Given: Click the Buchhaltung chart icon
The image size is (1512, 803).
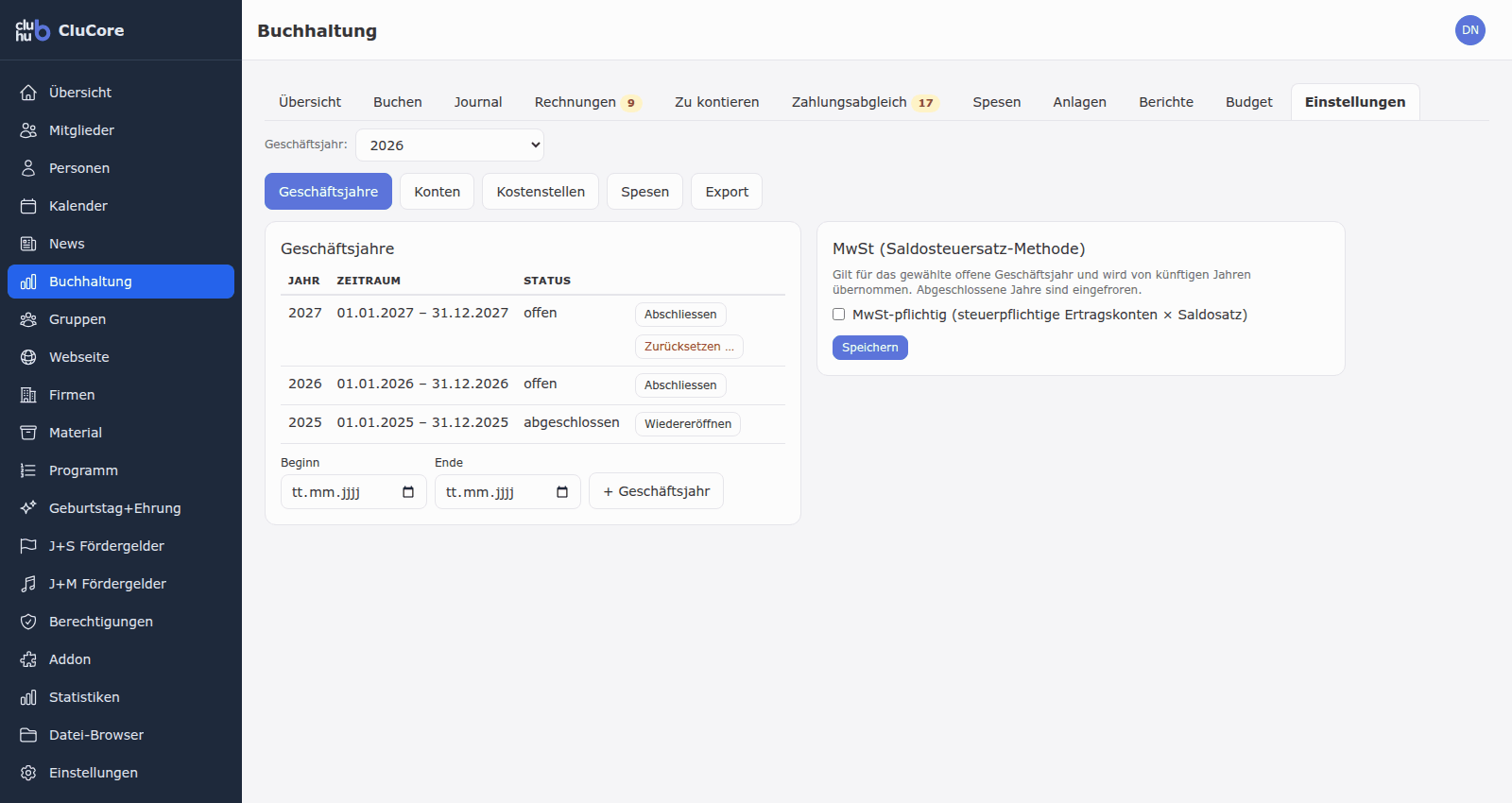Looking at the screenshot, I should (x=28, y=282).
